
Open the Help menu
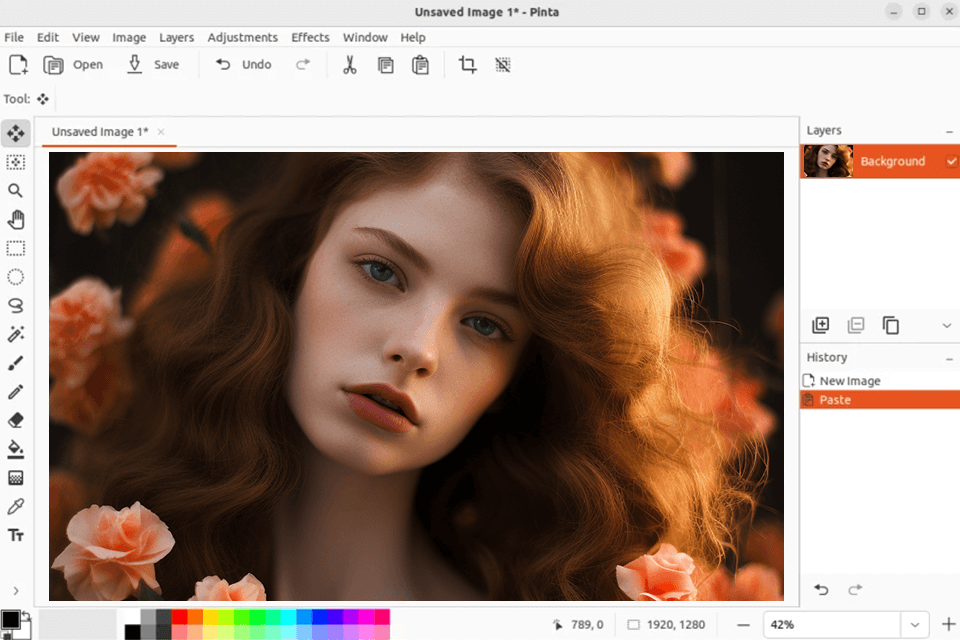413,37
